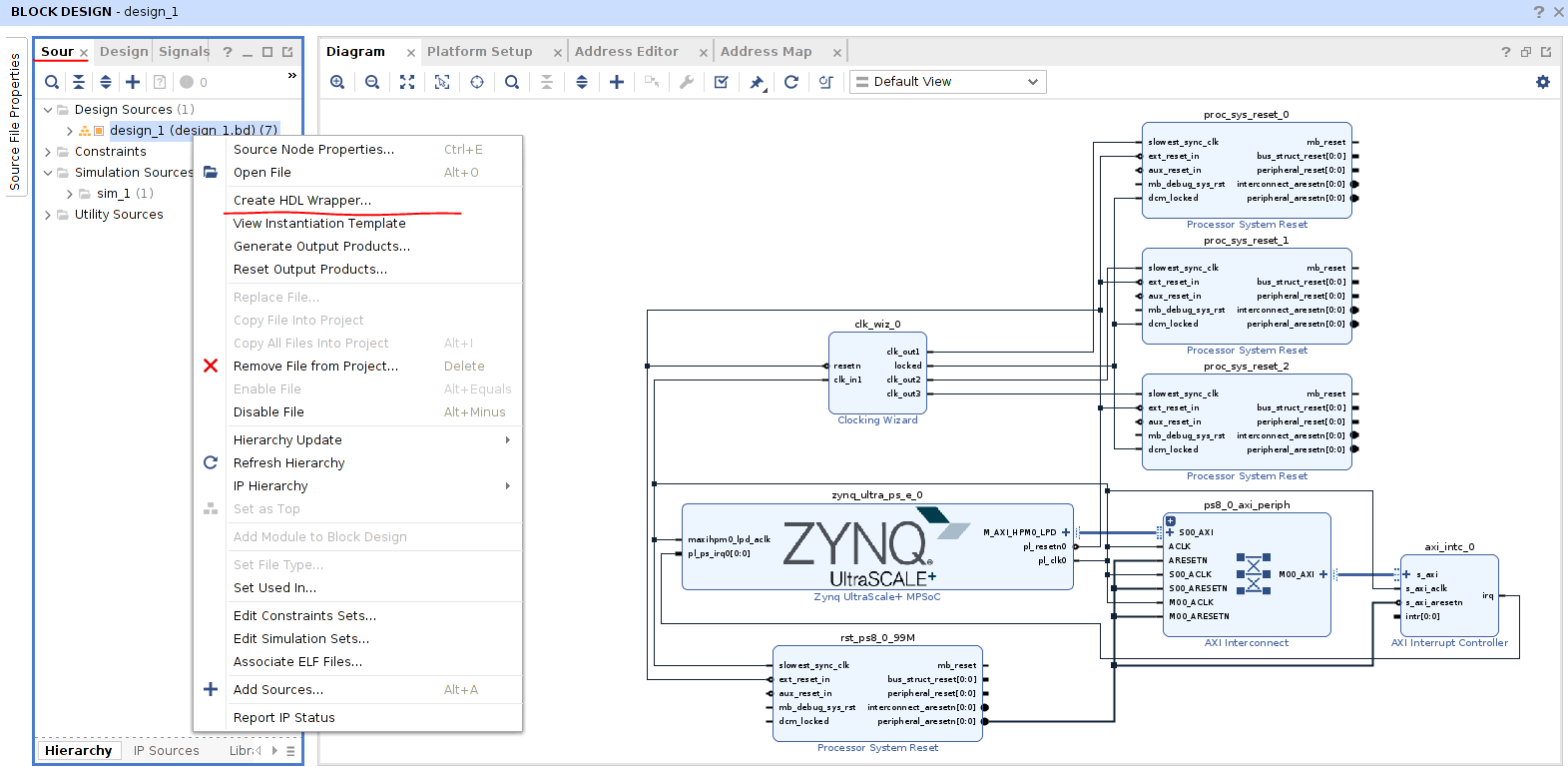Expand M00_AXI port on AXI Interconnect

click(1323, 574)
